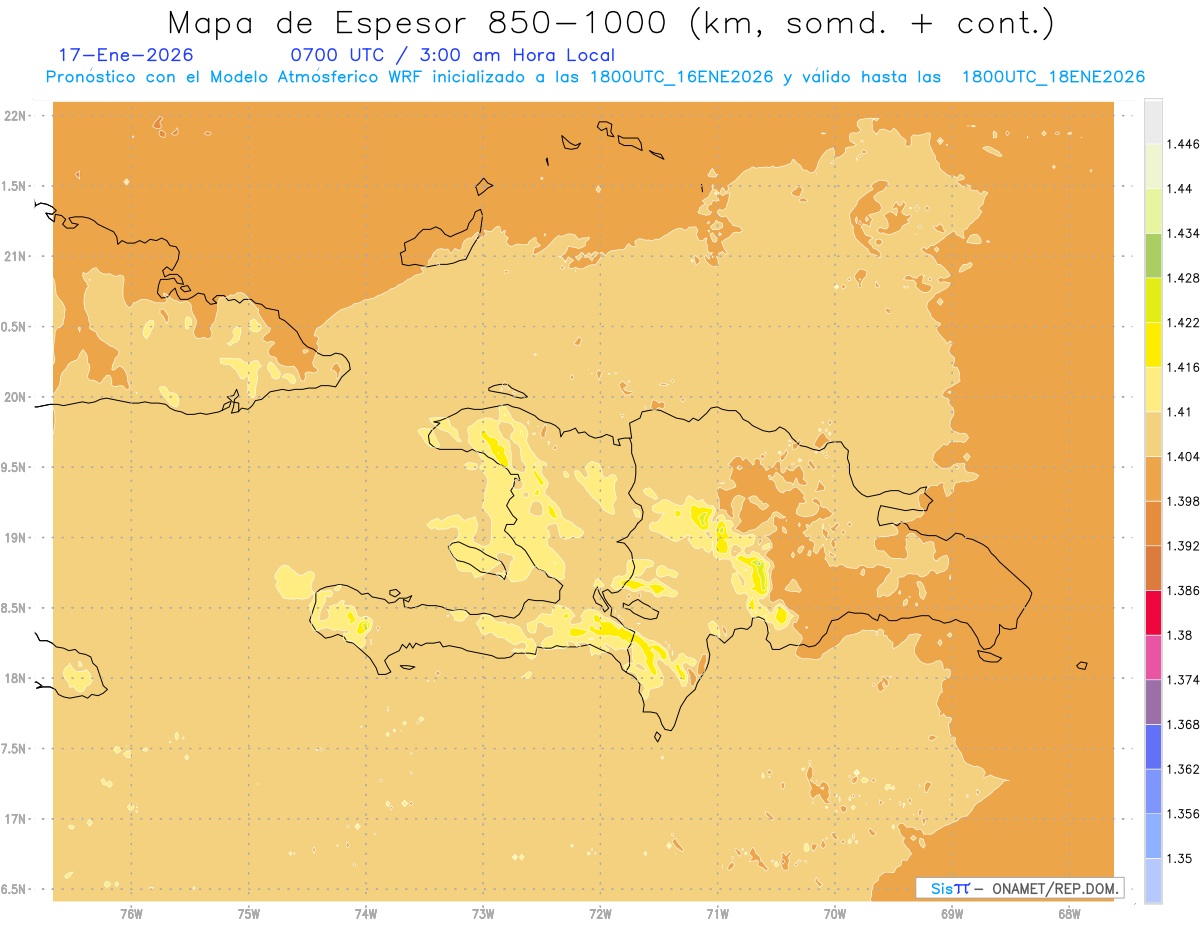This screenshot has width=1200, height=927.
Task: Click the green color bar segment above 1.428
Action: click(1153, 255)
